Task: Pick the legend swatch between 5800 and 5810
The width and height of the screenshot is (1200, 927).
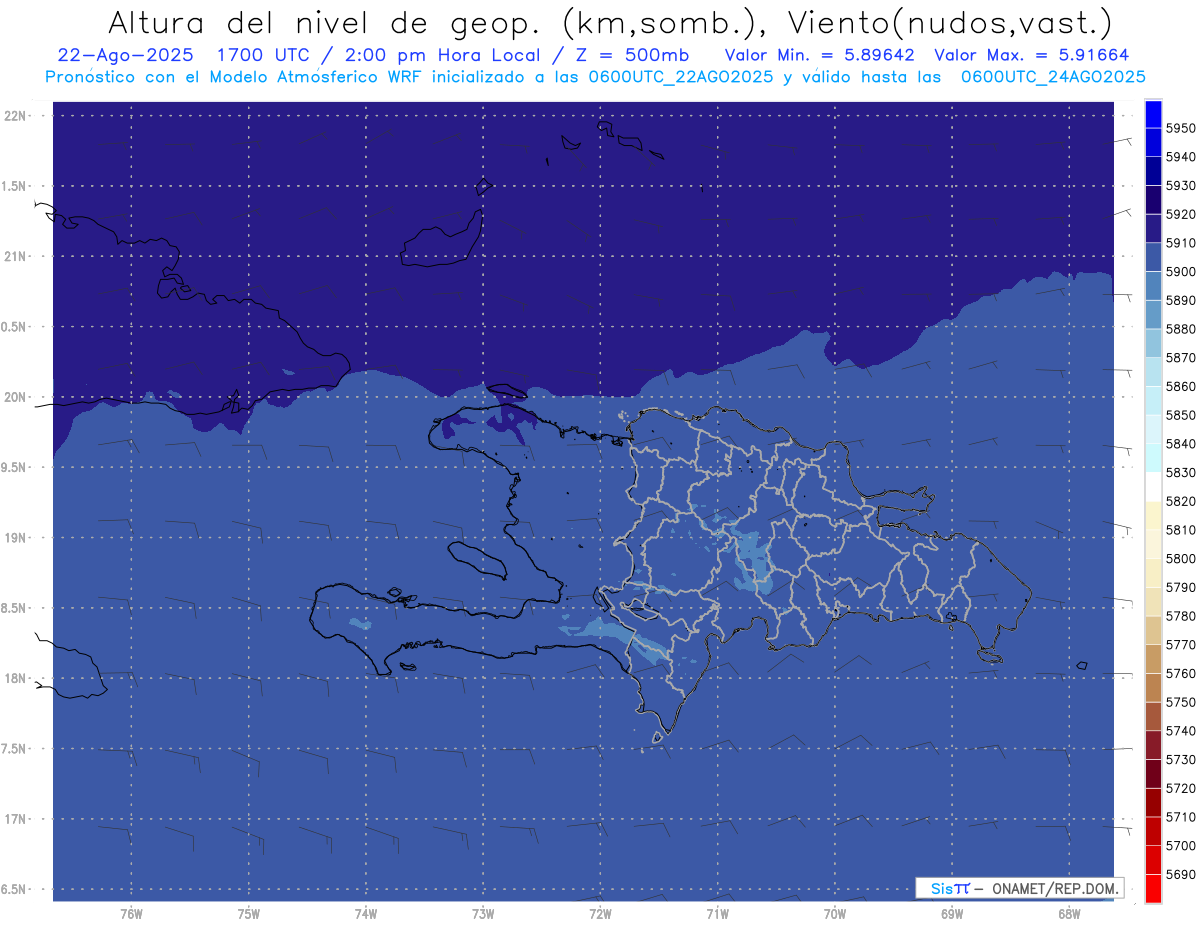Action: 1153,544
